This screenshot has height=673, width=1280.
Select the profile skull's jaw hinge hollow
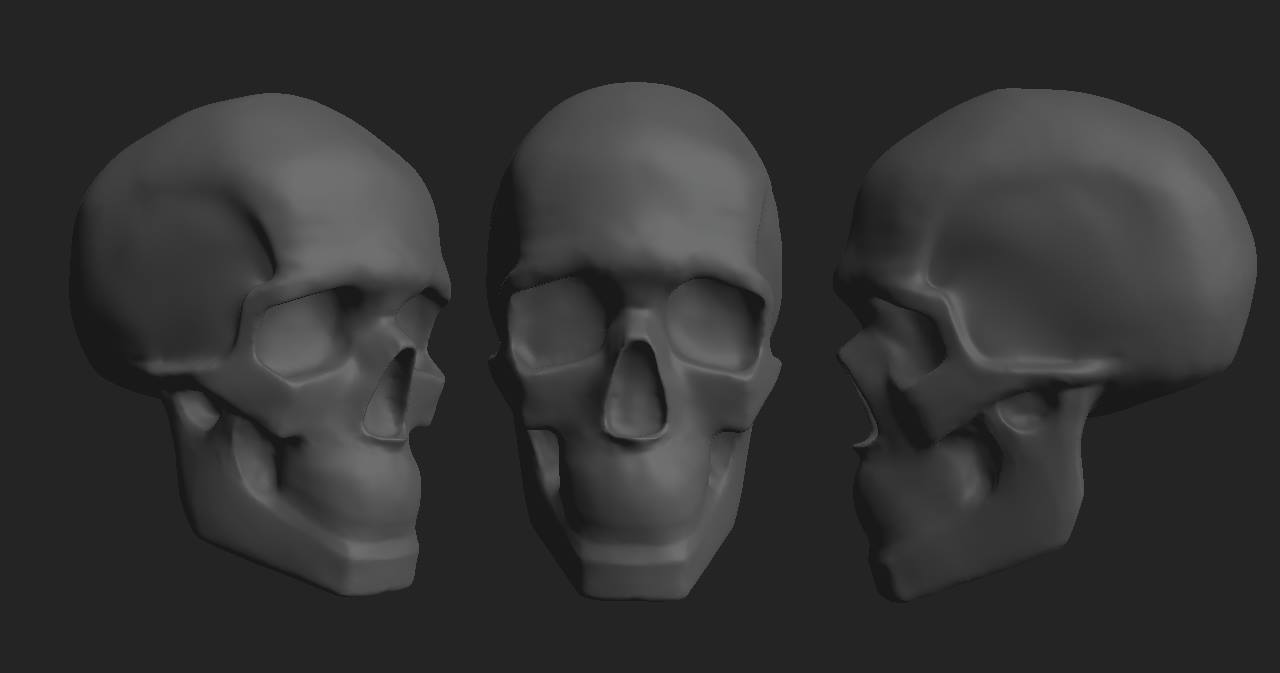(x=1025, y=412)
